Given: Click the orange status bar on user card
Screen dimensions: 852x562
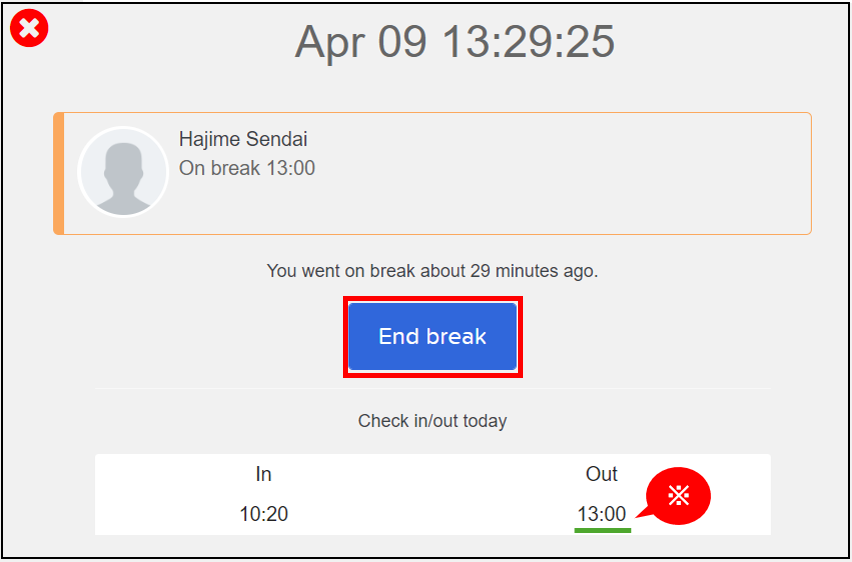Looking at the screenshot, I should click(59, 173).
